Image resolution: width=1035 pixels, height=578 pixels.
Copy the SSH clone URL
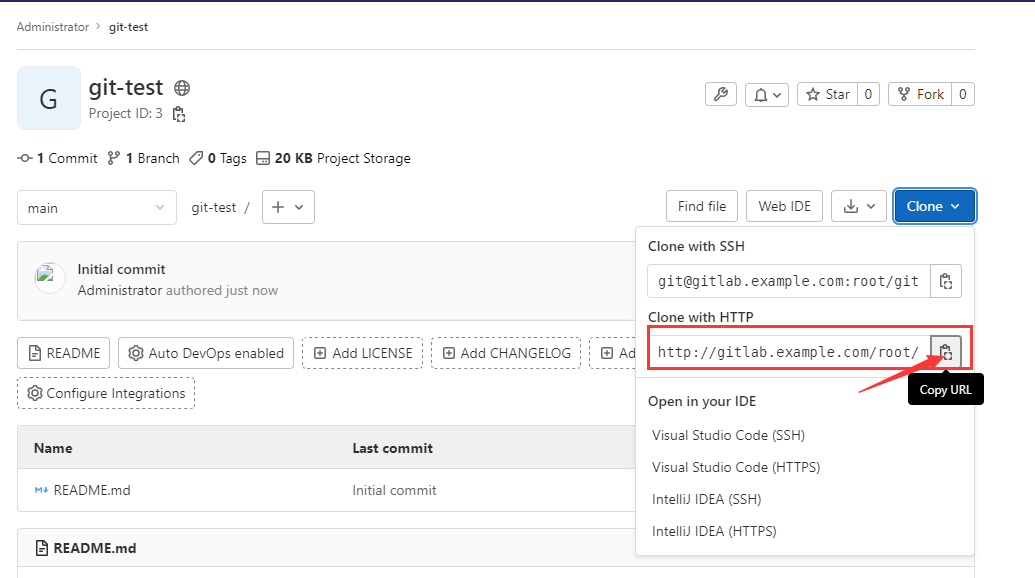[x=946, y=281]
